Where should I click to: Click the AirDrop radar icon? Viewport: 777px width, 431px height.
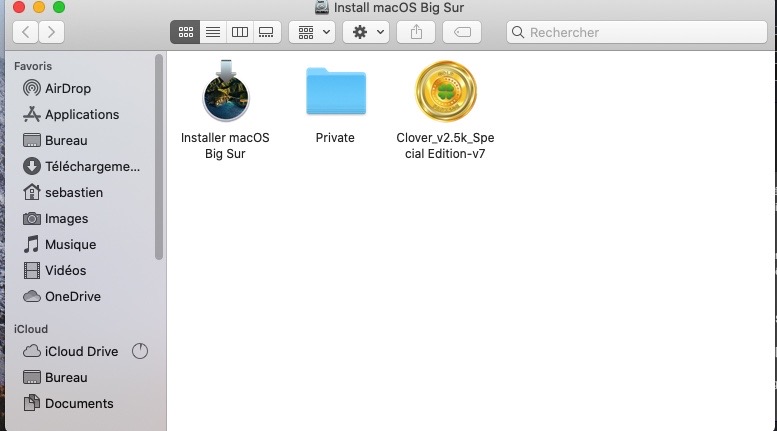[x=32, y=88]
